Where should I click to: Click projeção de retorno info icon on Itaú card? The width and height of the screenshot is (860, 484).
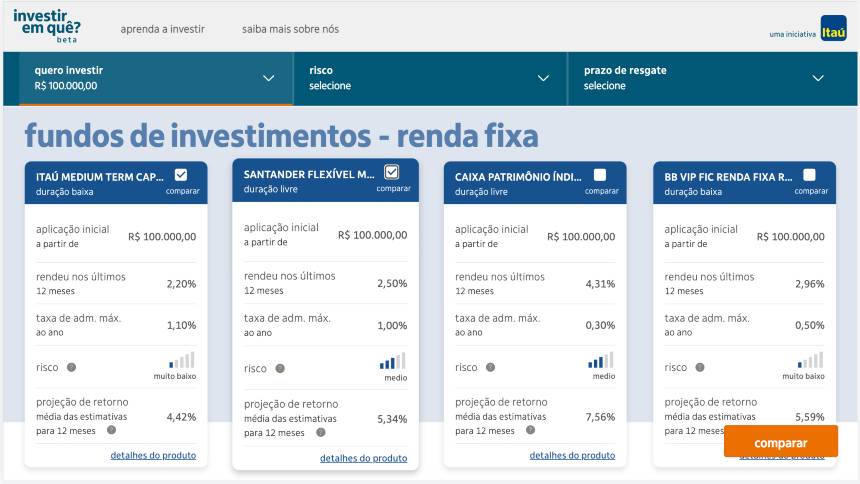tap(111, 430)
